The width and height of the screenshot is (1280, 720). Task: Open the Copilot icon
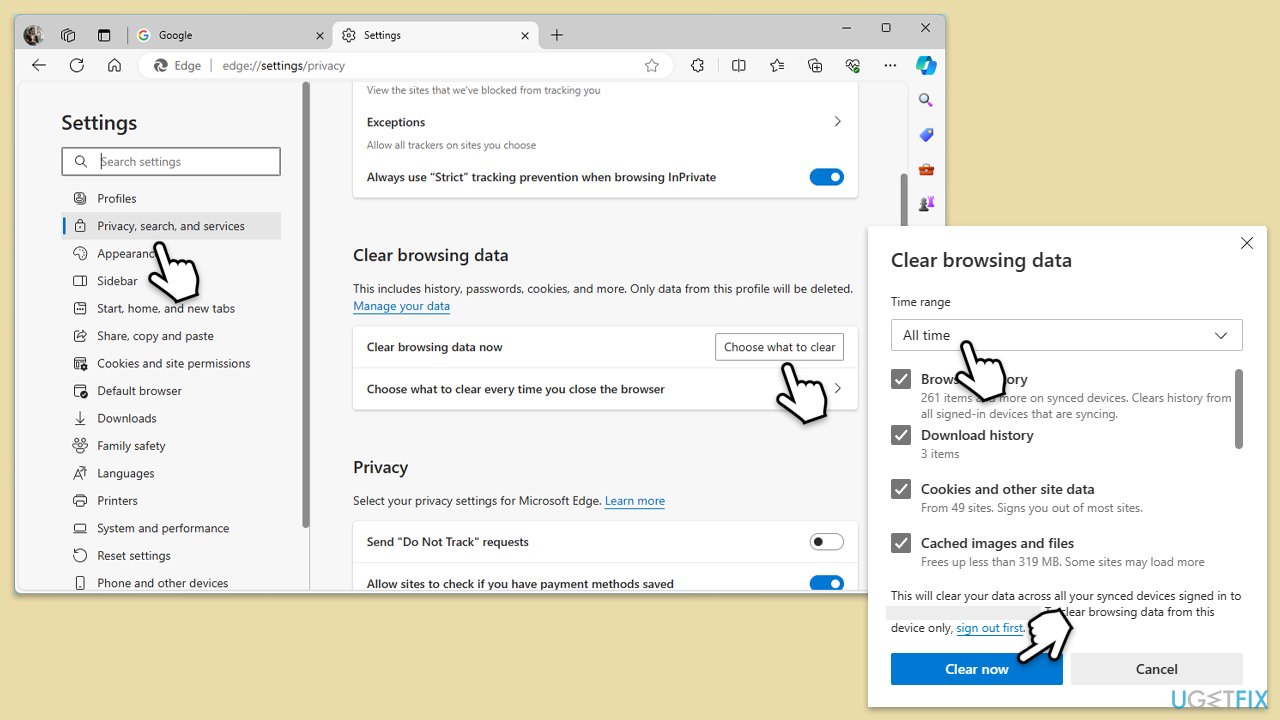[927, 65]
